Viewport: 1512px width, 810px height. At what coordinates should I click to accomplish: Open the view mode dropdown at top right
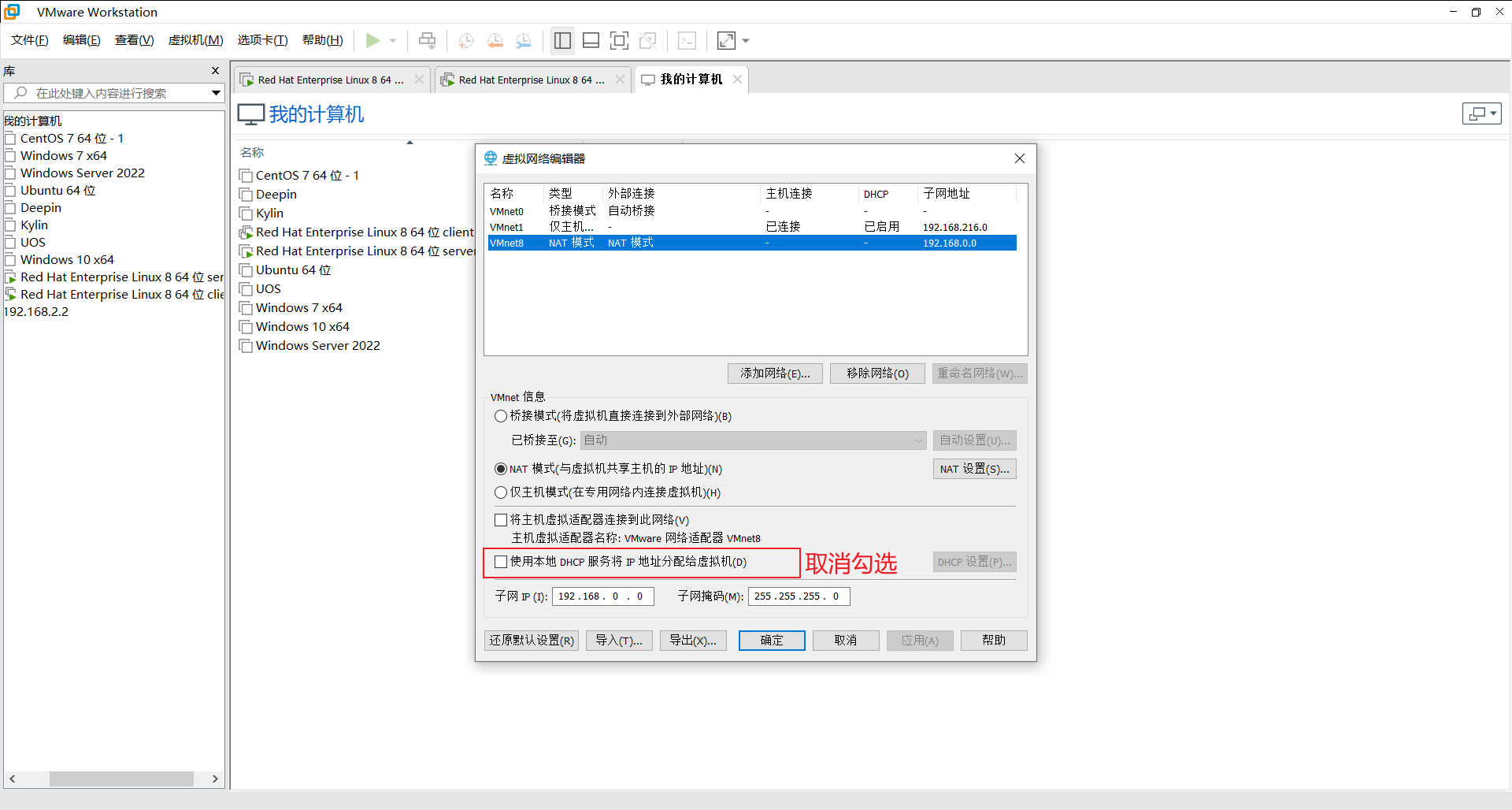(x=1482, y=113)
